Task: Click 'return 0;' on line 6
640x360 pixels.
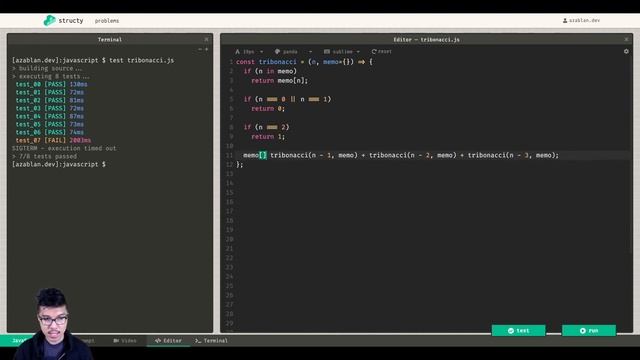Action: (268, 109)
